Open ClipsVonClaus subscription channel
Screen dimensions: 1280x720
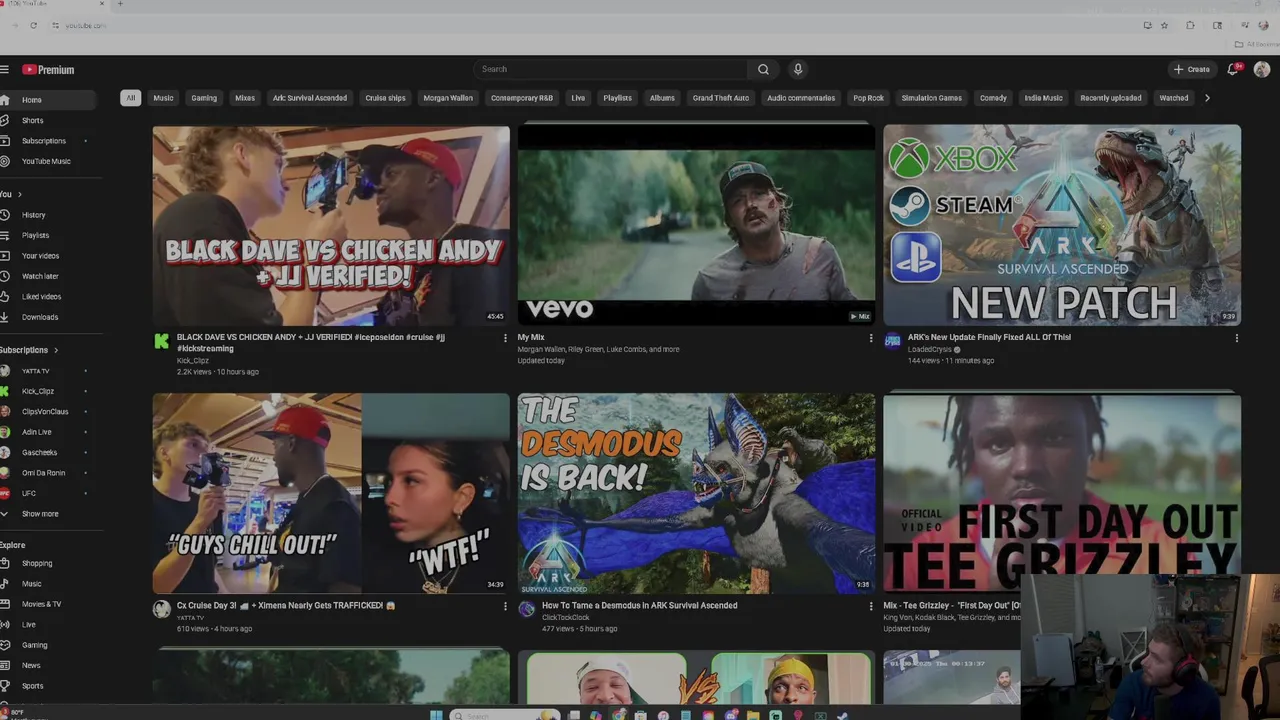coord(47,412)
